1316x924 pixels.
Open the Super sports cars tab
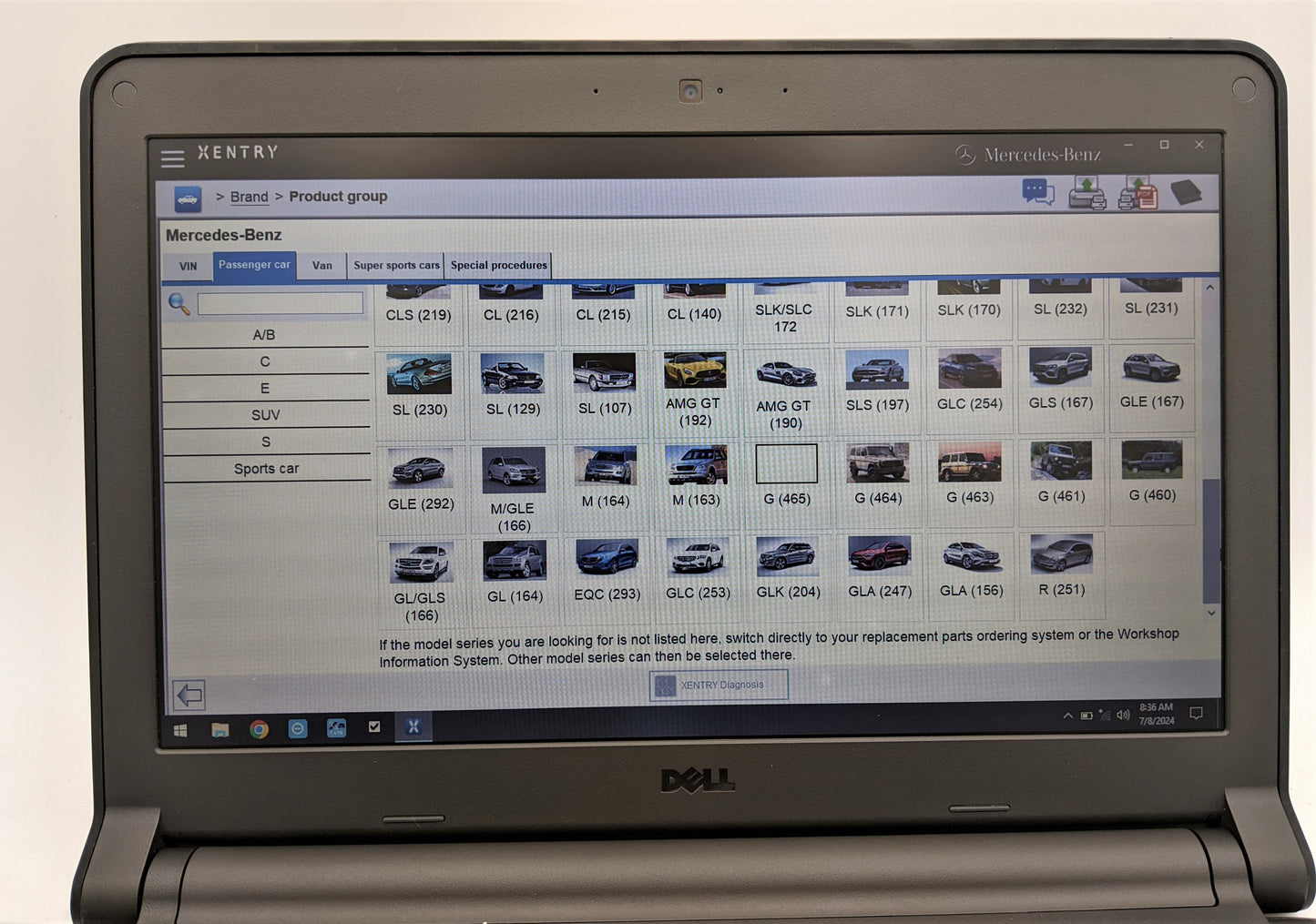click(x=396, y=266)
